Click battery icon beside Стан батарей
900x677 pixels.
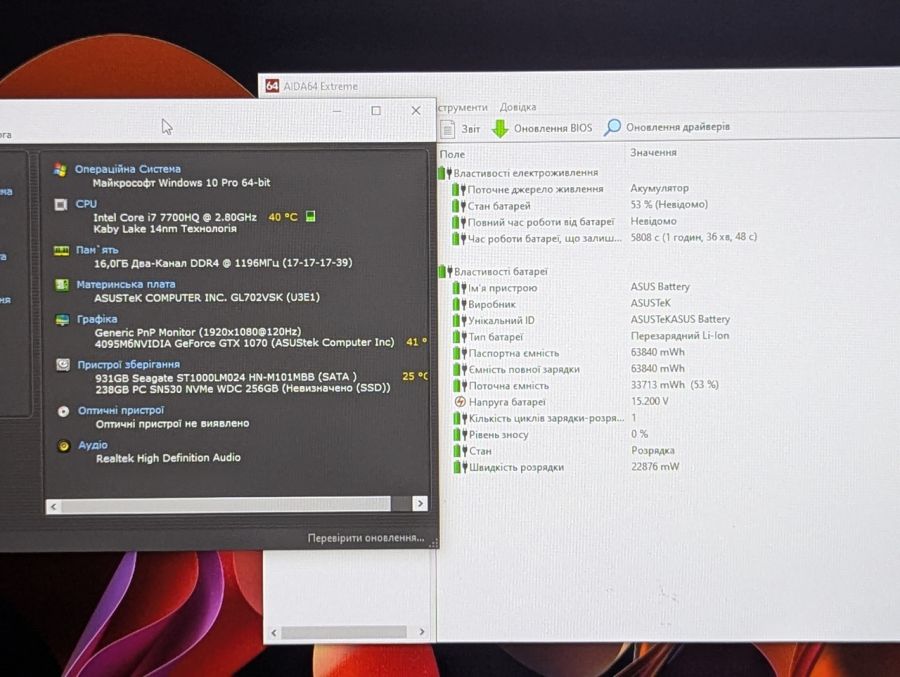pos(459,206)
